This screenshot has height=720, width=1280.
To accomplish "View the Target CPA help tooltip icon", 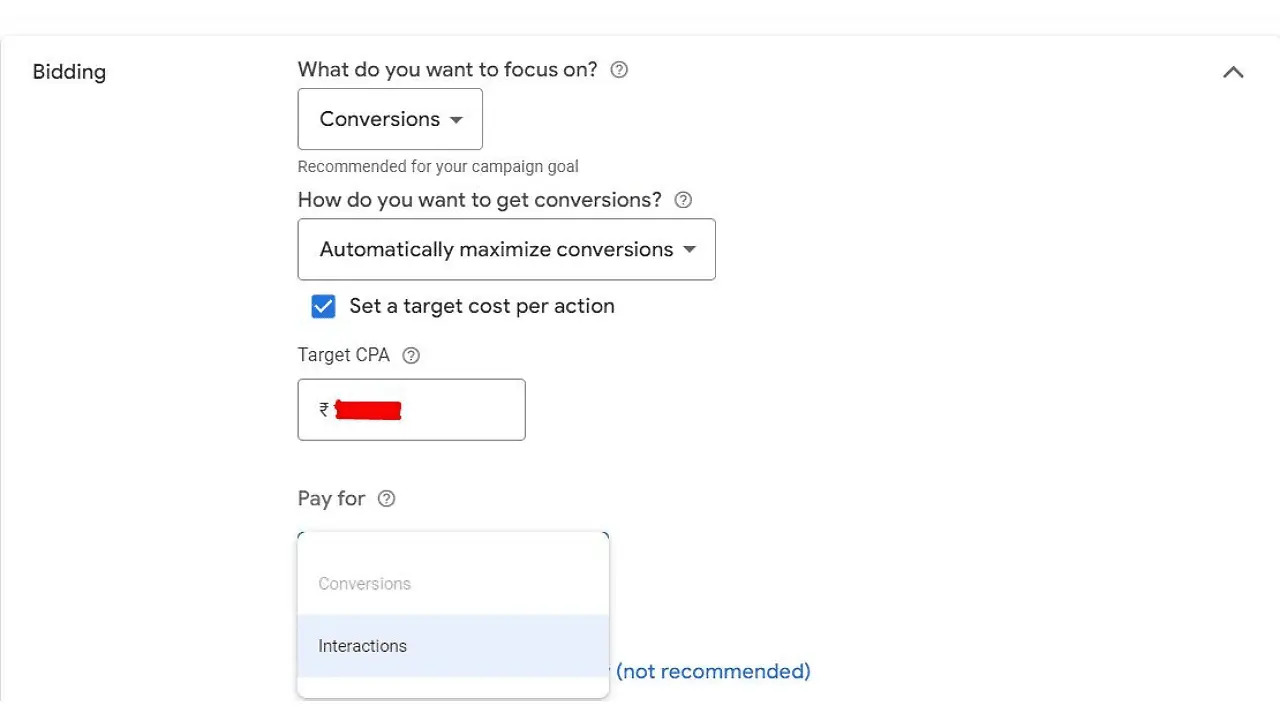I will 410,355.
